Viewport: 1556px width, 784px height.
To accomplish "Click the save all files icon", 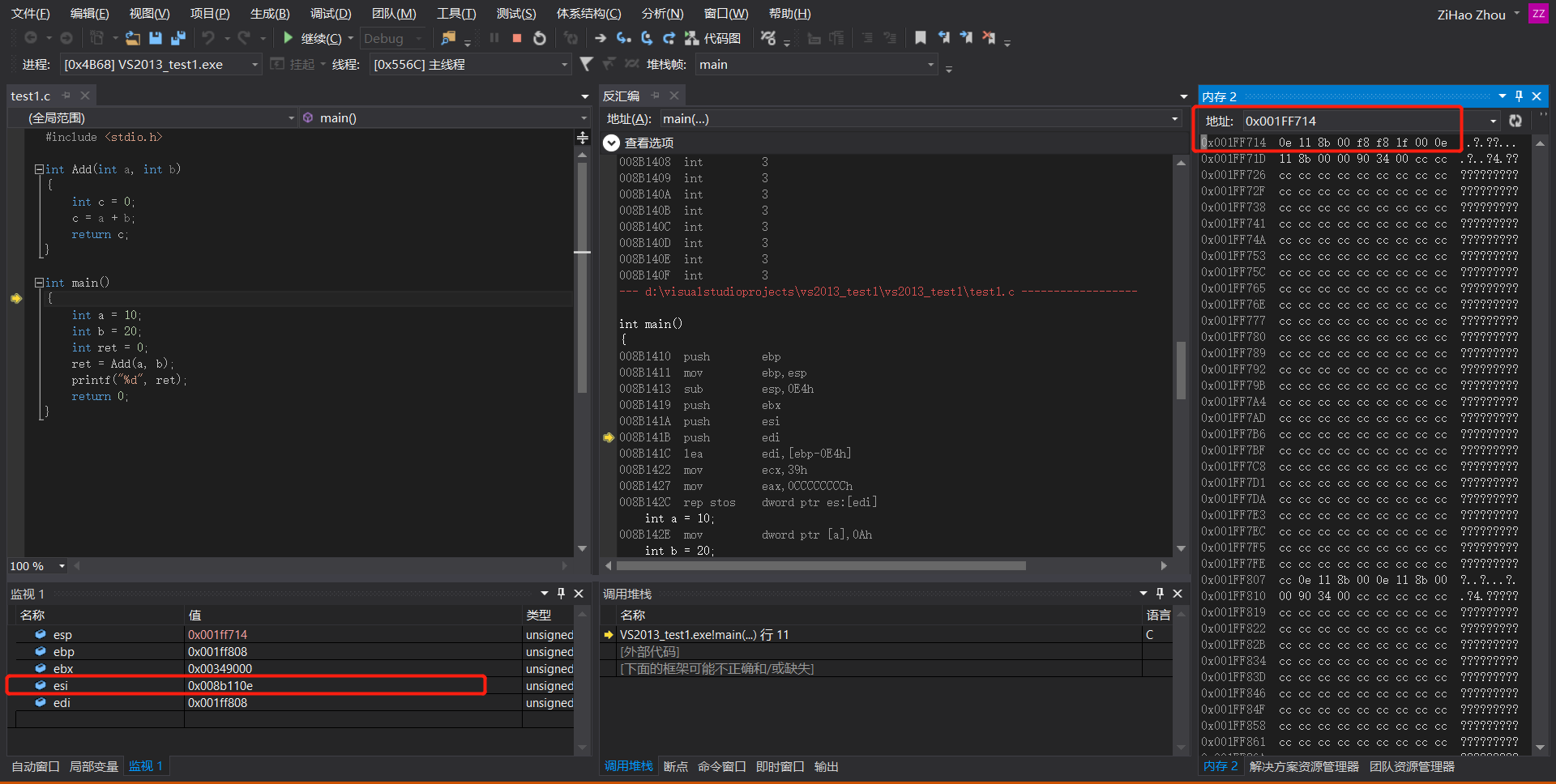I will pos(178,38).
